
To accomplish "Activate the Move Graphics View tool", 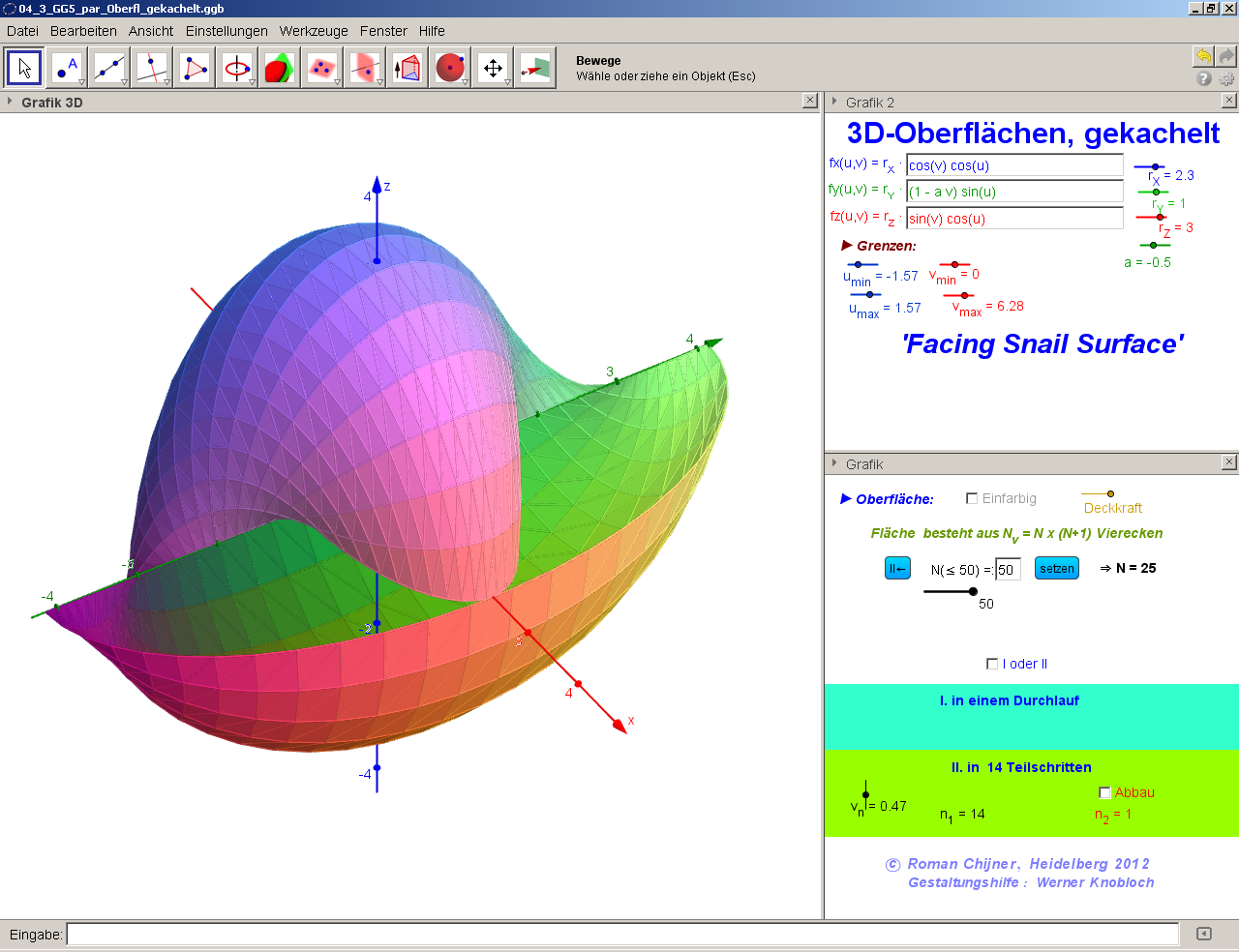I will pos(493,68).
